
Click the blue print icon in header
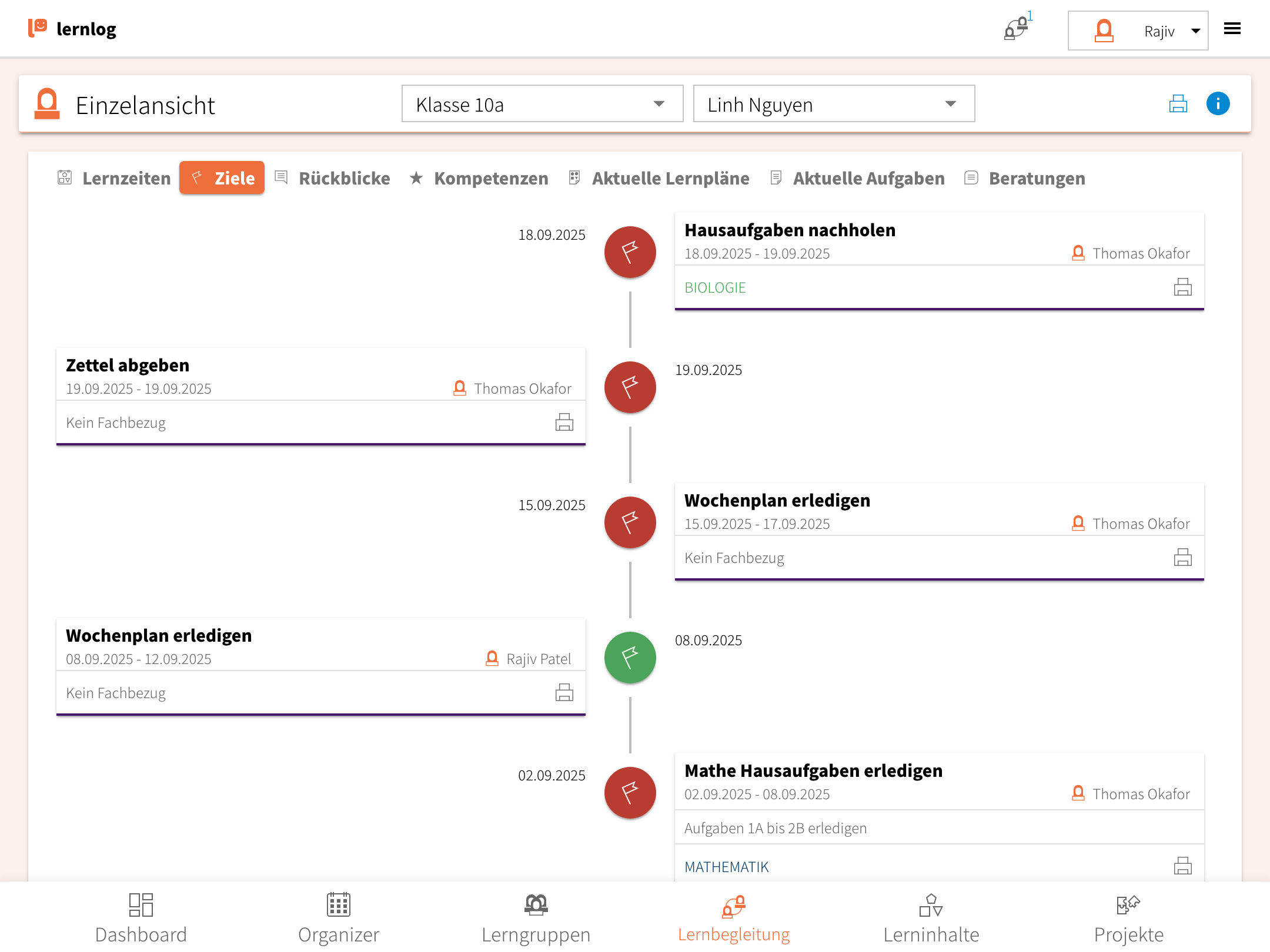[x=1178, y=104]
